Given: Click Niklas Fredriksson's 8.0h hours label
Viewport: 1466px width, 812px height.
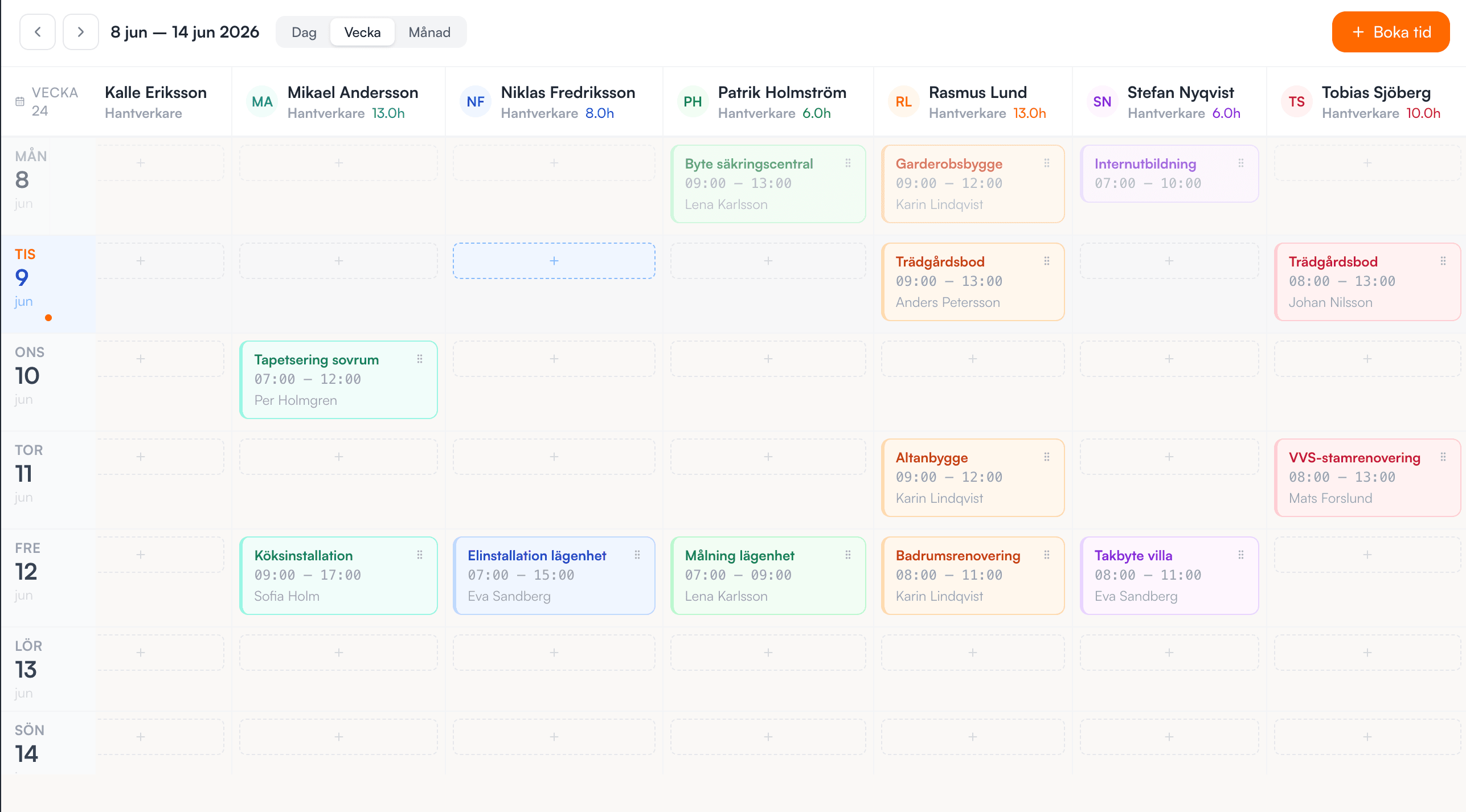Looking at the screenshot, I should click(x=600, y=113).
